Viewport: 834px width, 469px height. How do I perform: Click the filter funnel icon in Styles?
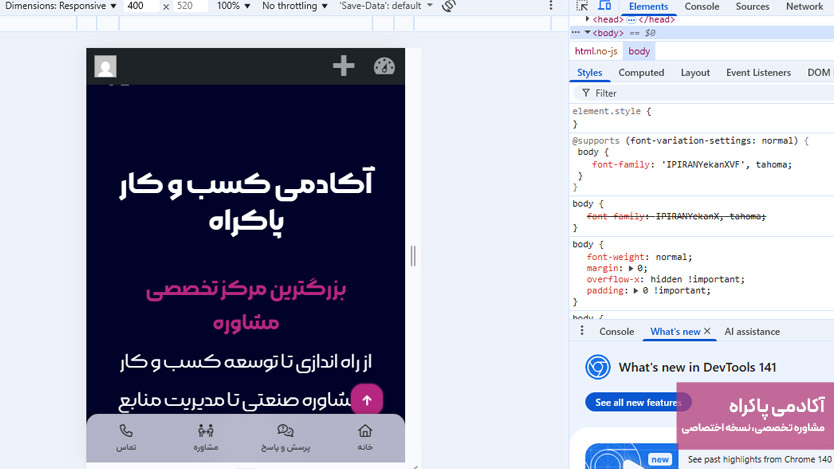(586, 93)
